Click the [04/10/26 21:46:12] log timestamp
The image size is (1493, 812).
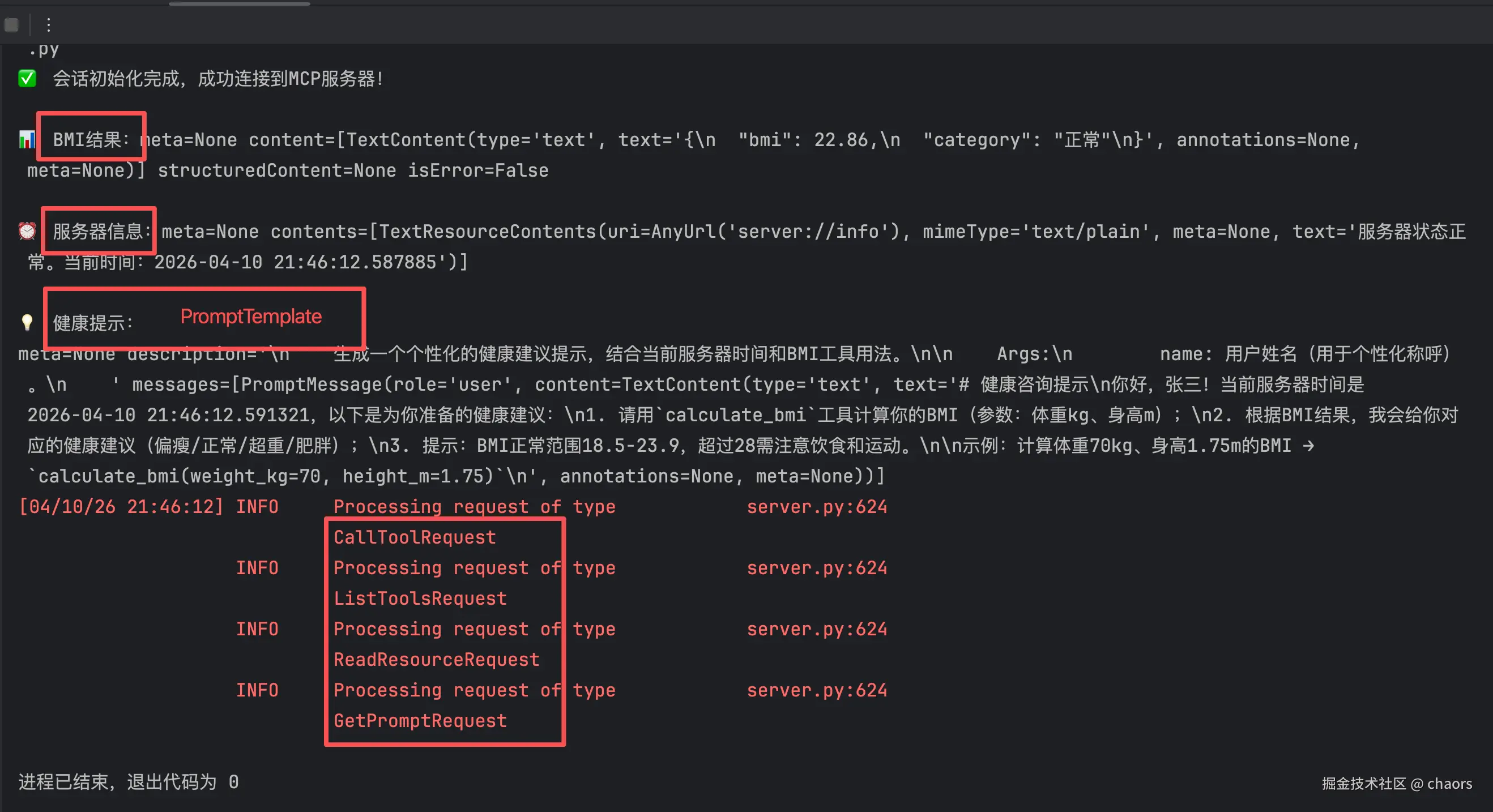coord(121,507)
